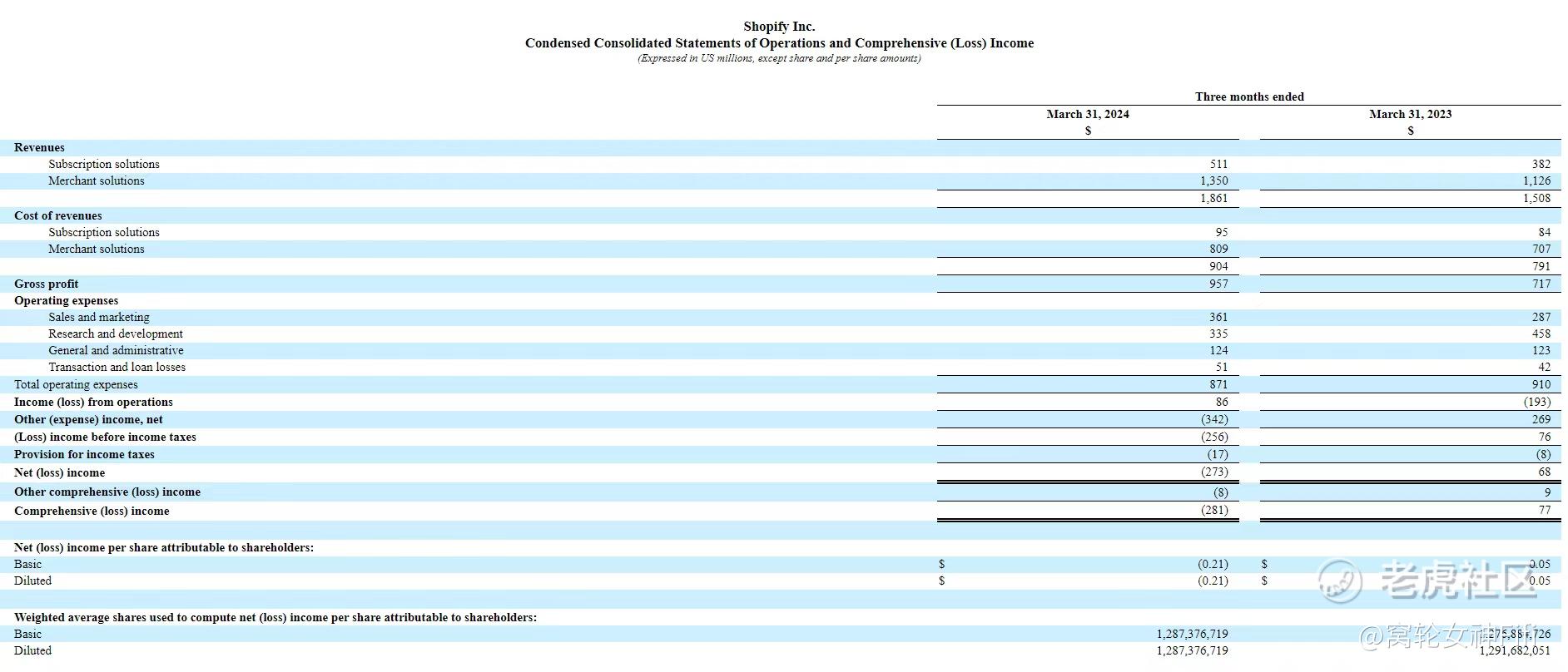
Task: Click the "Operating expenses" section label
Action: (x=67, y=300)
